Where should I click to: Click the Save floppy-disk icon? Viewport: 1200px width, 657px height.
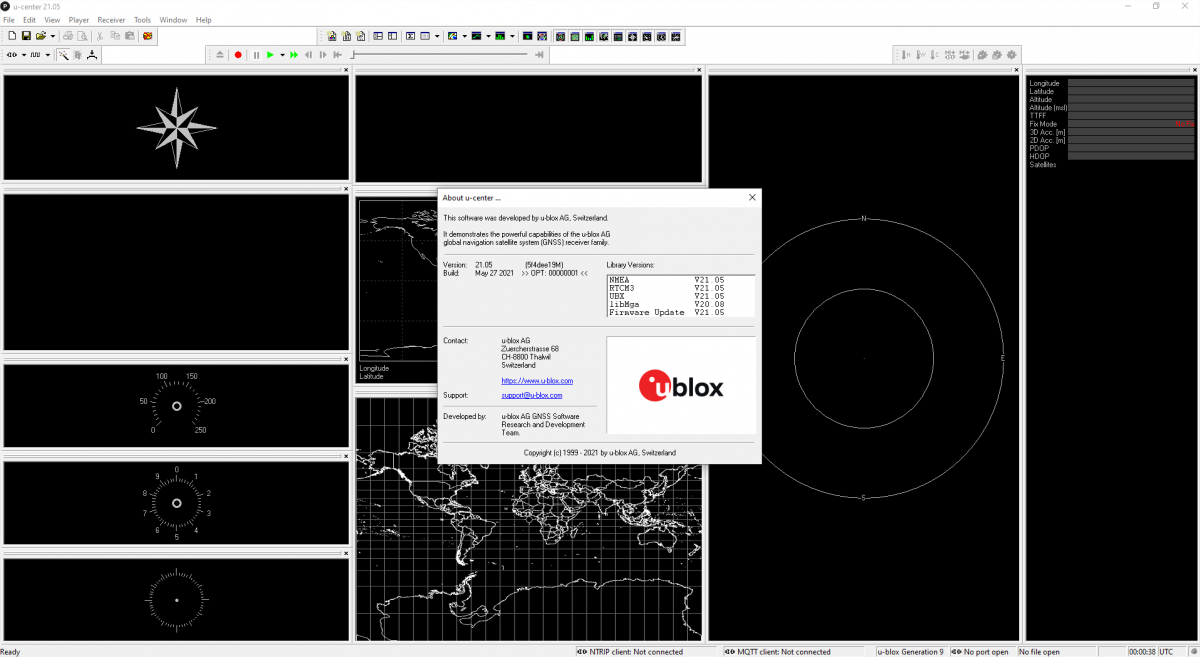pyautogui.click(x=26, y=36)
